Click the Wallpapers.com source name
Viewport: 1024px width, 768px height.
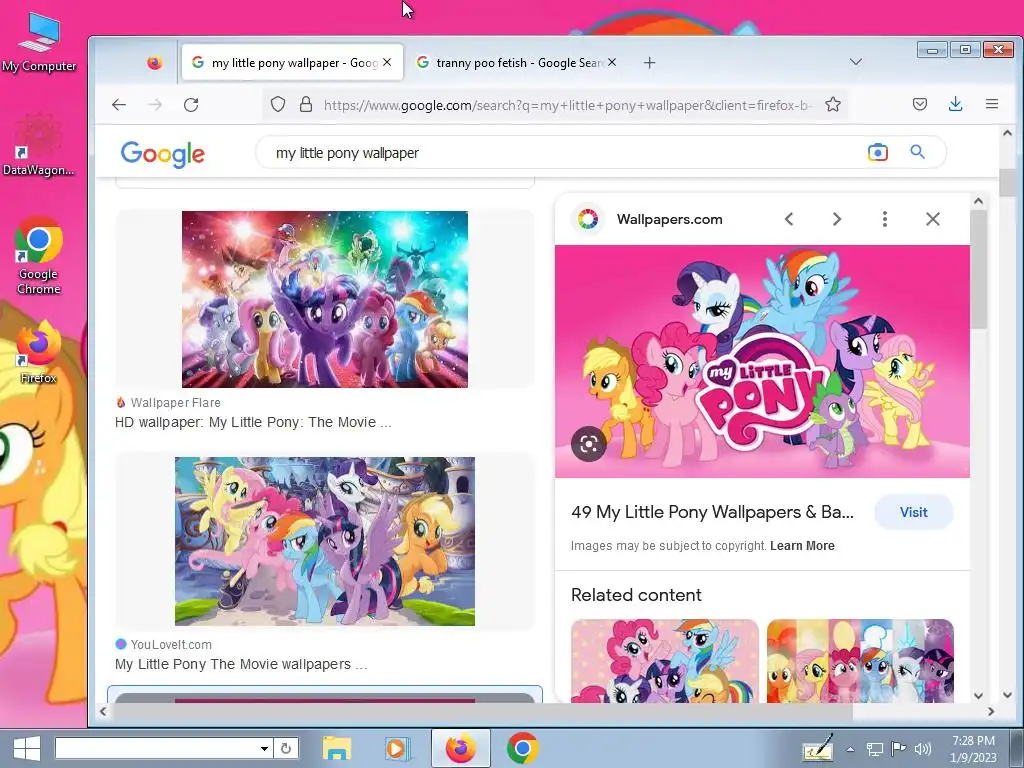click(x=669, y=219)
